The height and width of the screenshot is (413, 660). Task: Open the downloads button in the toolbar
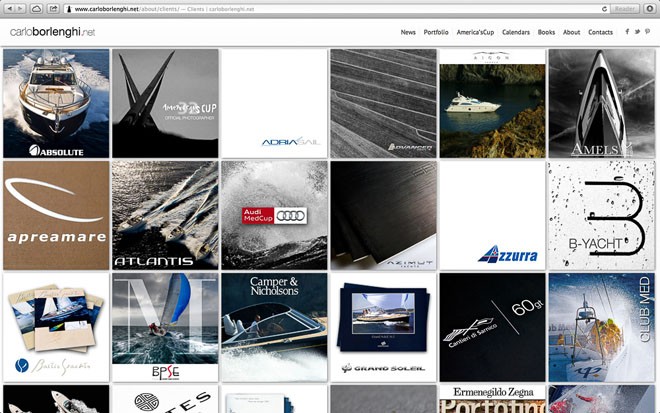pos(649,8)
